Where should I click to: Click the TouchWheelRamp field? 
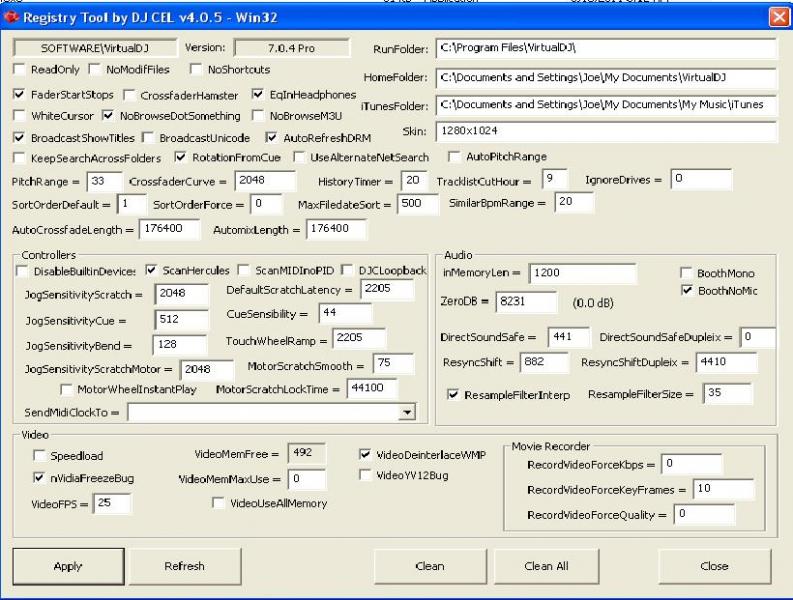click(x=359, y=338)
